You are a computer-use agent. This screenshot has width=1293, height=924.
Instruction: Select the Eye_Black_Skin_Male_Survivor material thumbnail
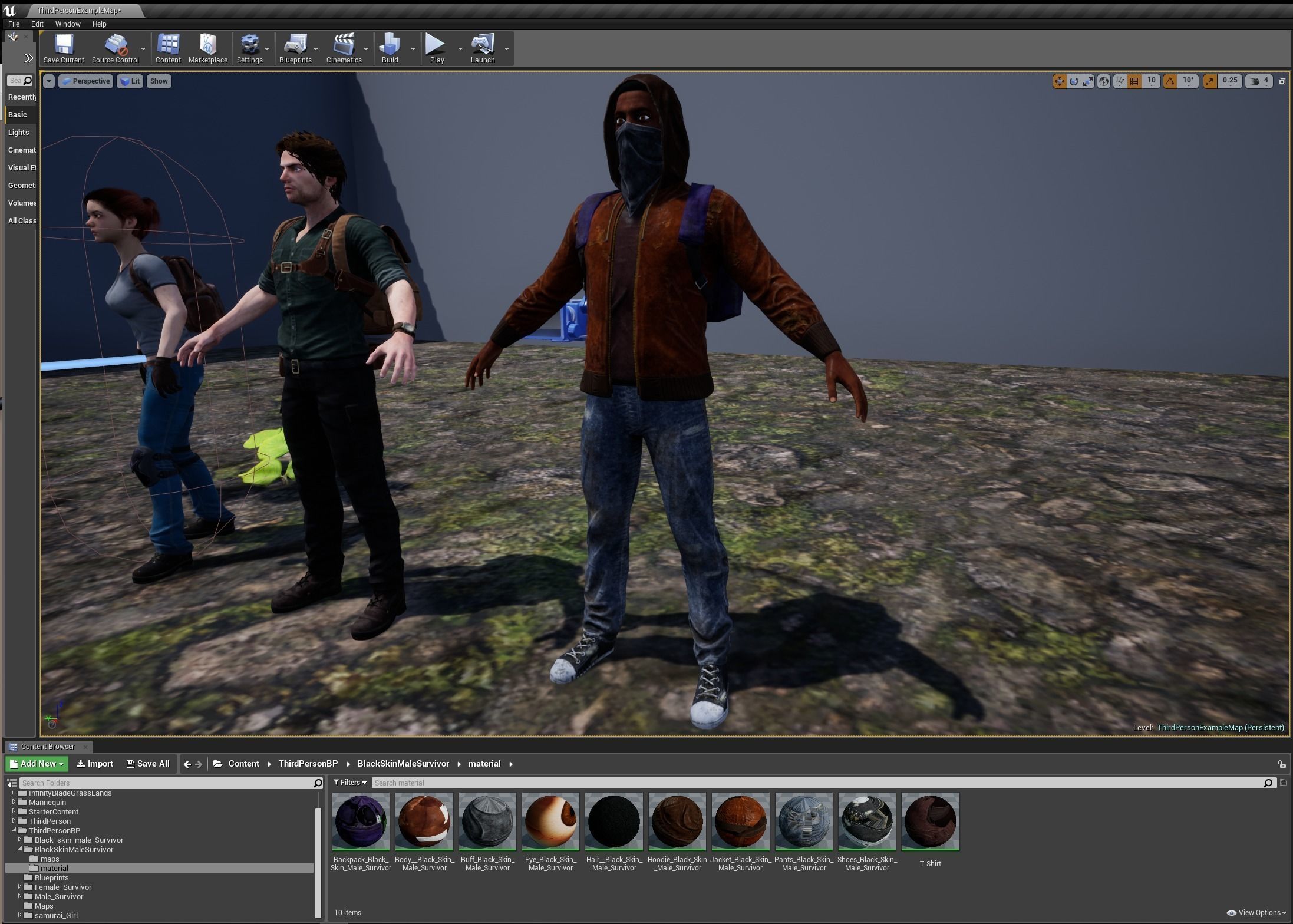point(550,821)
